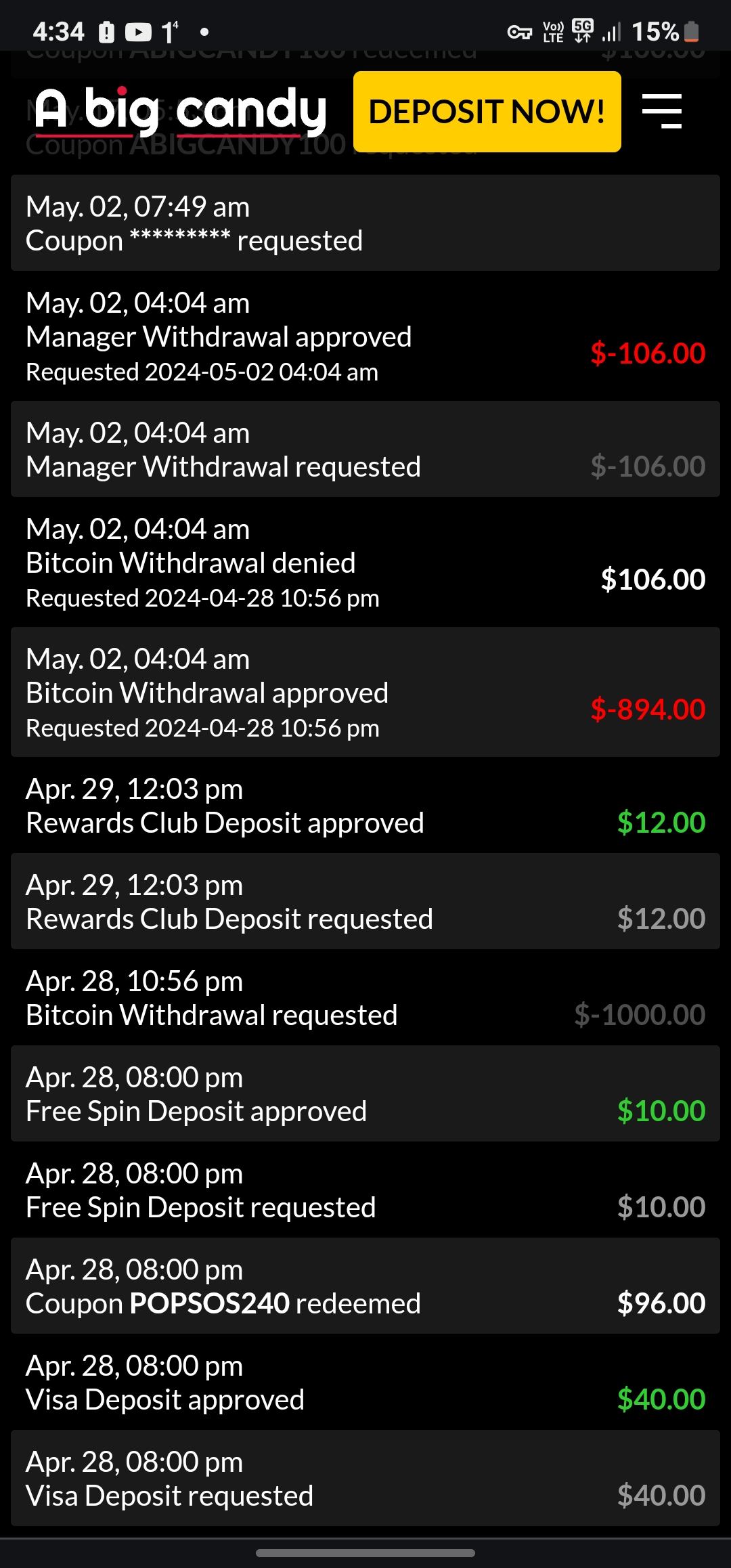This screenshot has width=731, height=1568.
Task: Select the masked coupon requested row
Action: coord(365,223)
